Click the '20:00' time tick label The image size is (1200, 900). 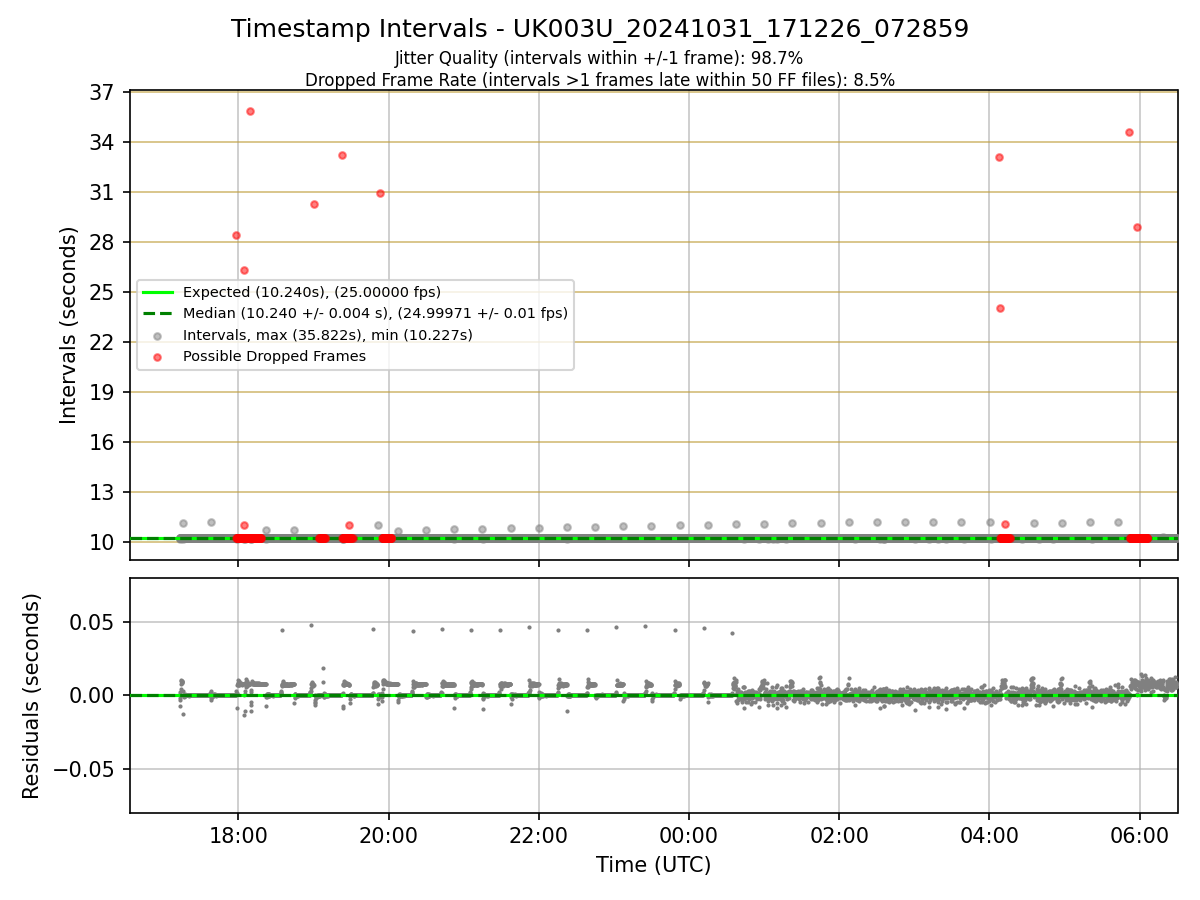point(388,834)
